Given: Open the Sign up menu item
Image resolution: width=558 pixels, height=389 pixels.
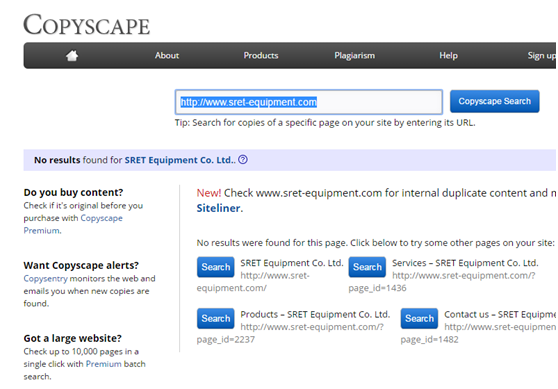Looking at the screenshot, I should tap(542, 56).
